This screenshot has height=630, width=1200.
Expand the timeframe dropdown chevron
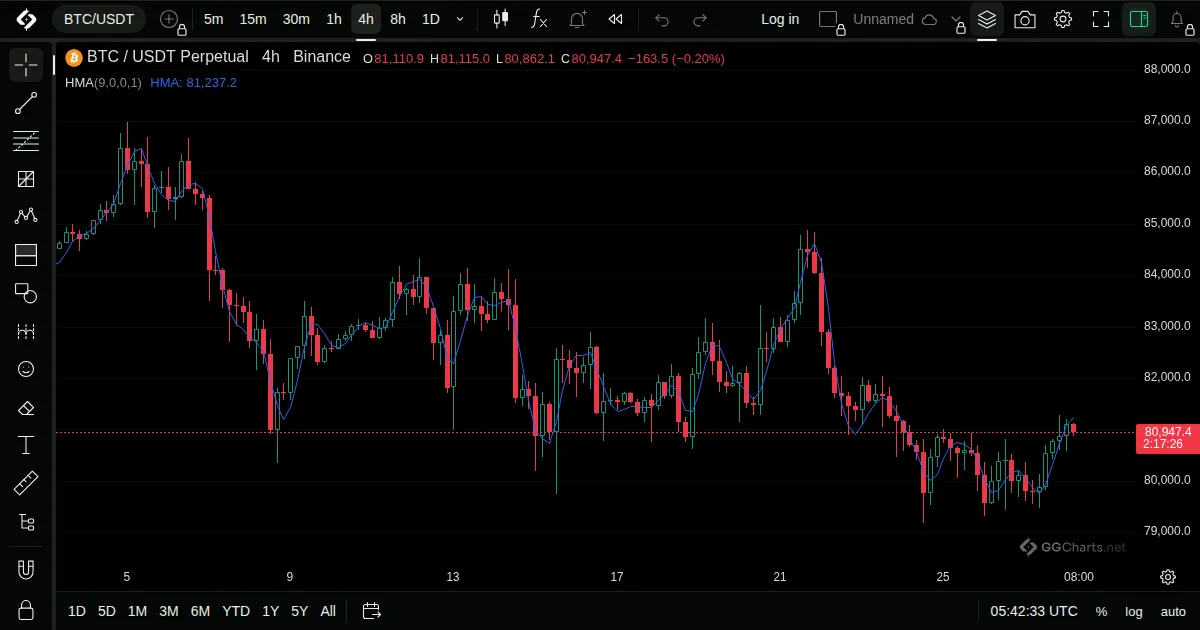click(x=460, y=19)
